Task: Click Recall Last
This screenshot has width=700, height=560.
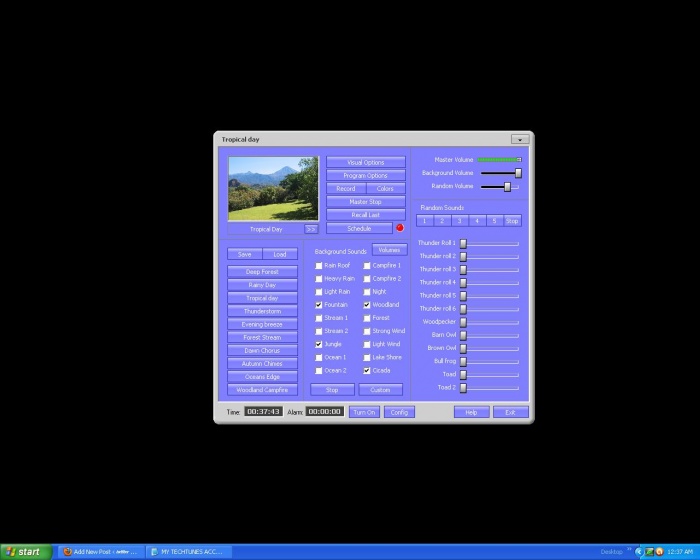Action: 366,215
